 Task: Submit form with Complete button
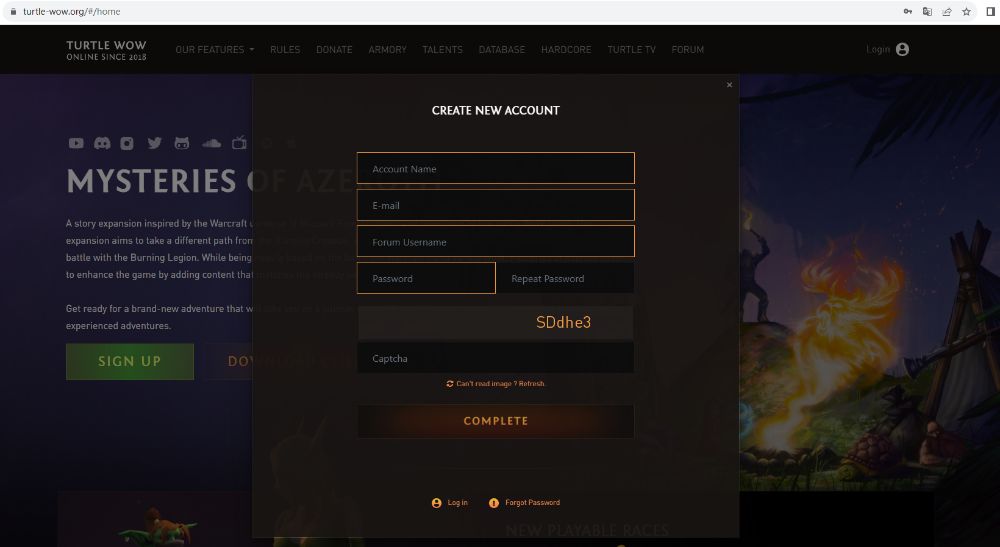point(496,421)
